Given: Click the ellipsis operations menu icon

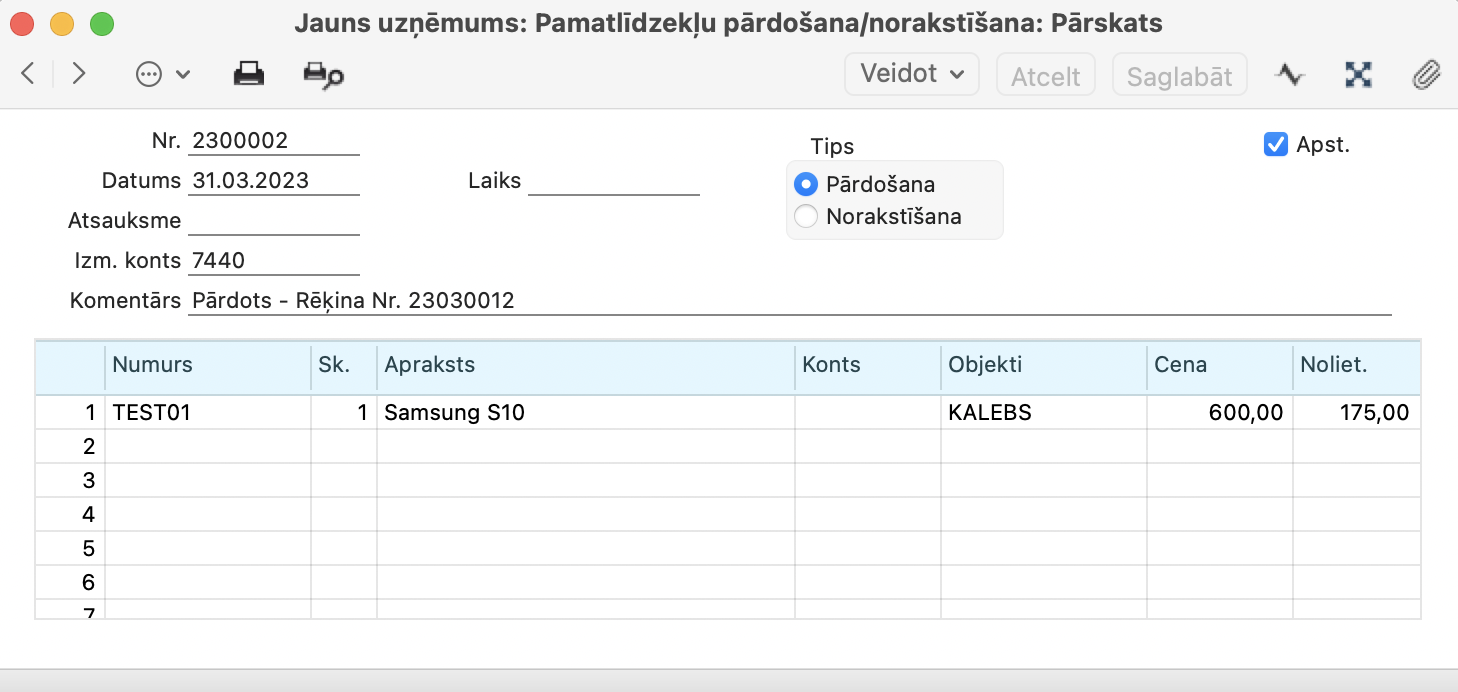Looking at the screenshot, I should pos(149,75).
